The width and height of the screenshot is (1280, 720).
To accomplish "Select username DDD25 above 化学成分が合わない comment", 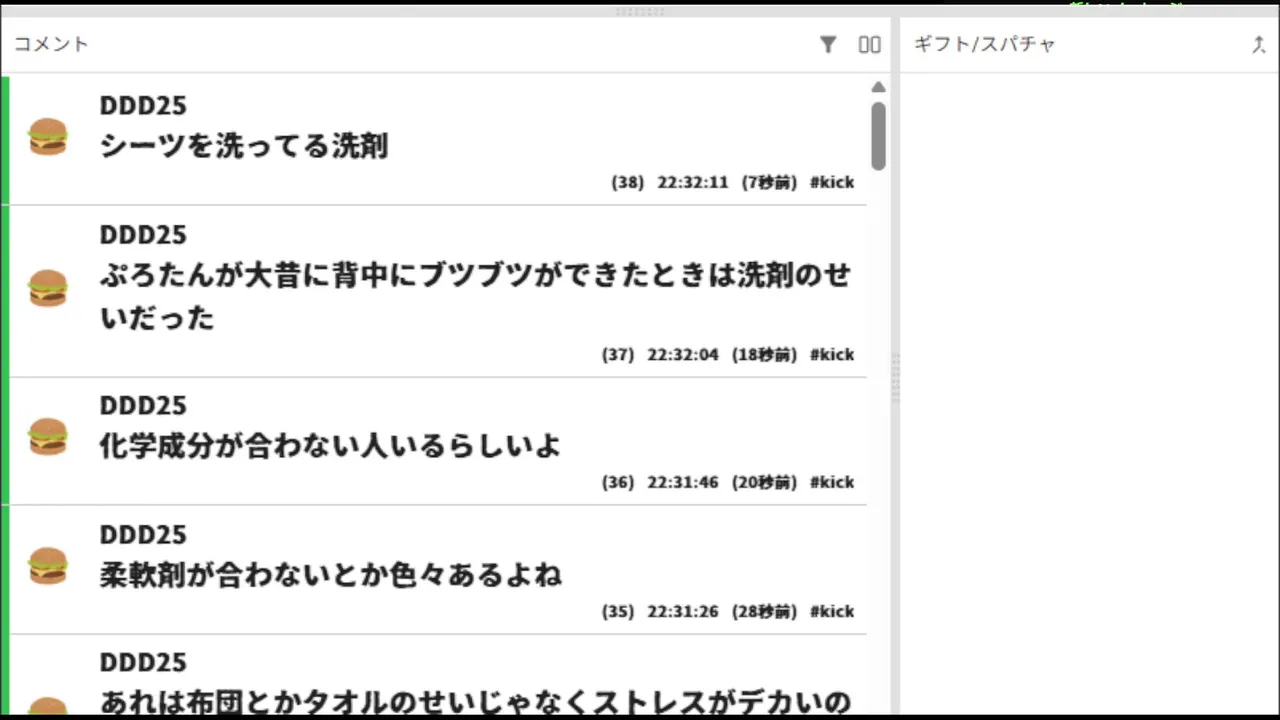I will tap(143, 406).
